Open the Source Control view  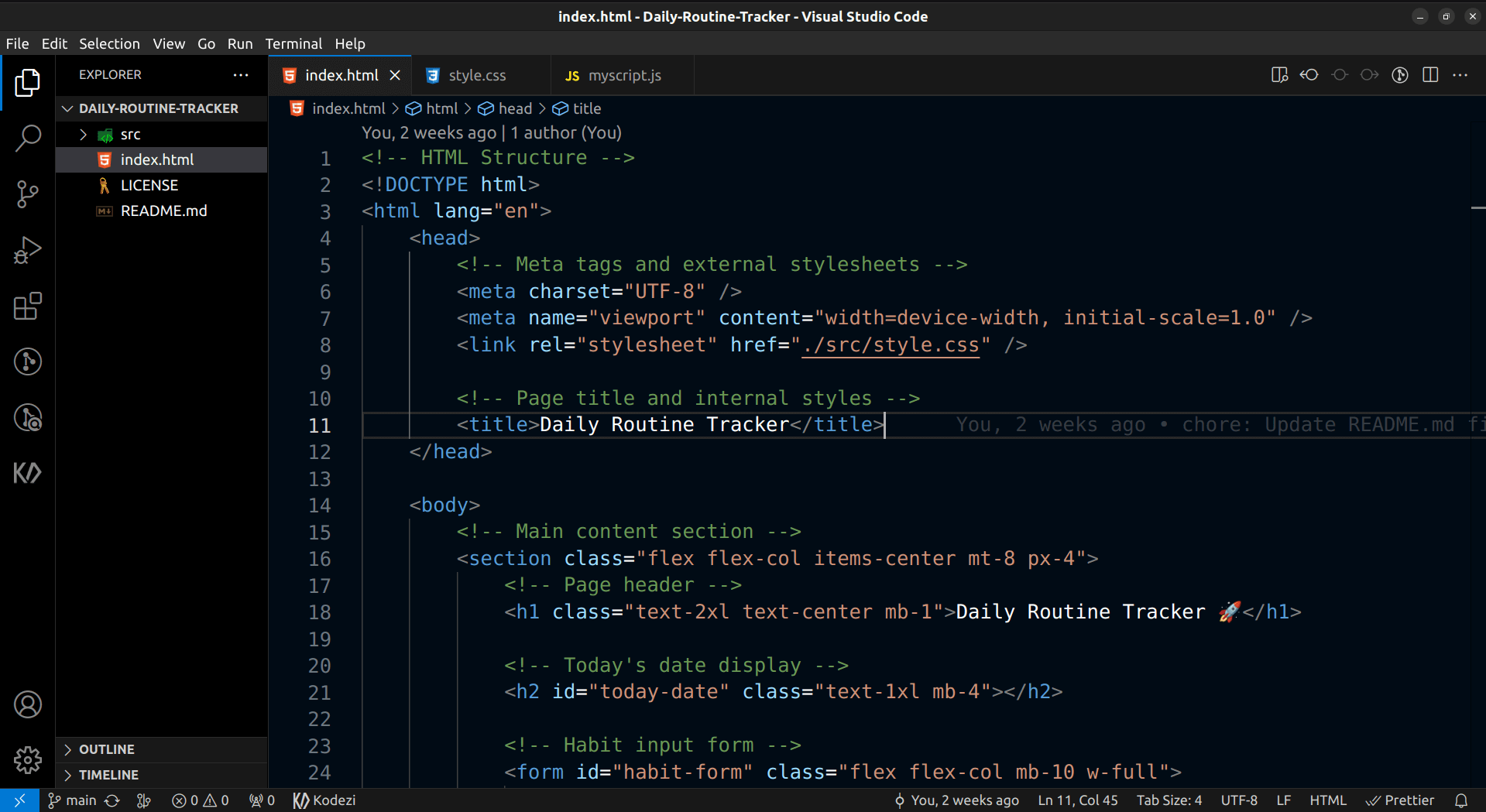(28, 194)
